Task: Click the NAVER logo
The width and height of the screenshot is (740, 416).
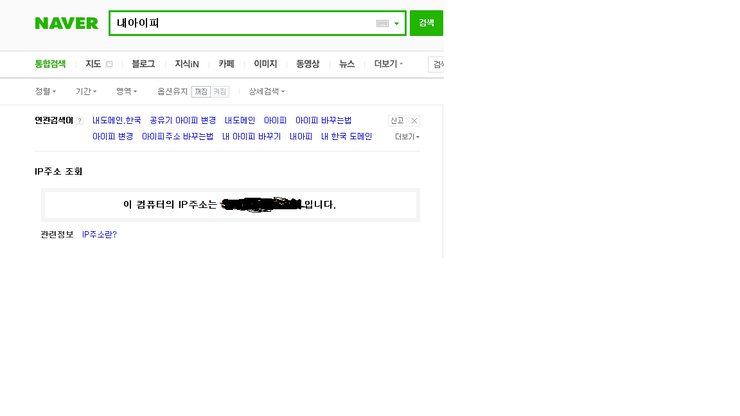Action: click(67, 23)
